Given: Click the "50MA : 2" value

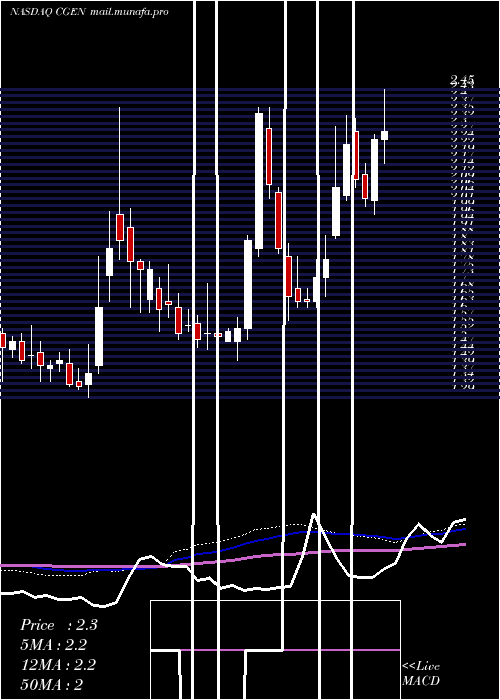Looking at the screenshot, I should click(x=52, y=684).
